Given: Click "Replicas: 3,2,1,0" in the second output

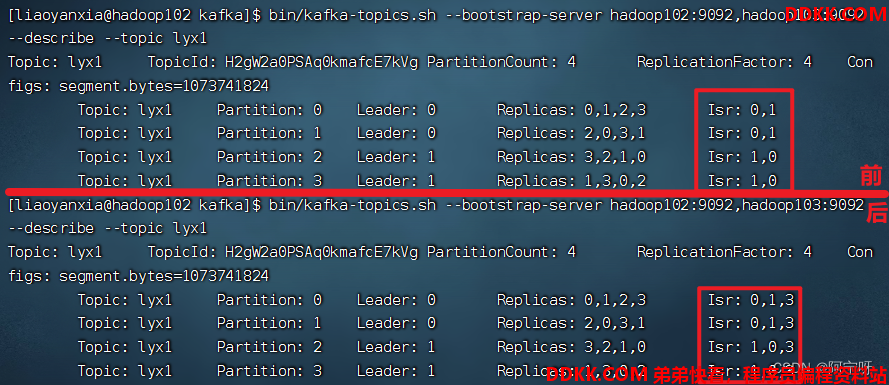Looking at the screenshot, I should [x=572, y=347].
